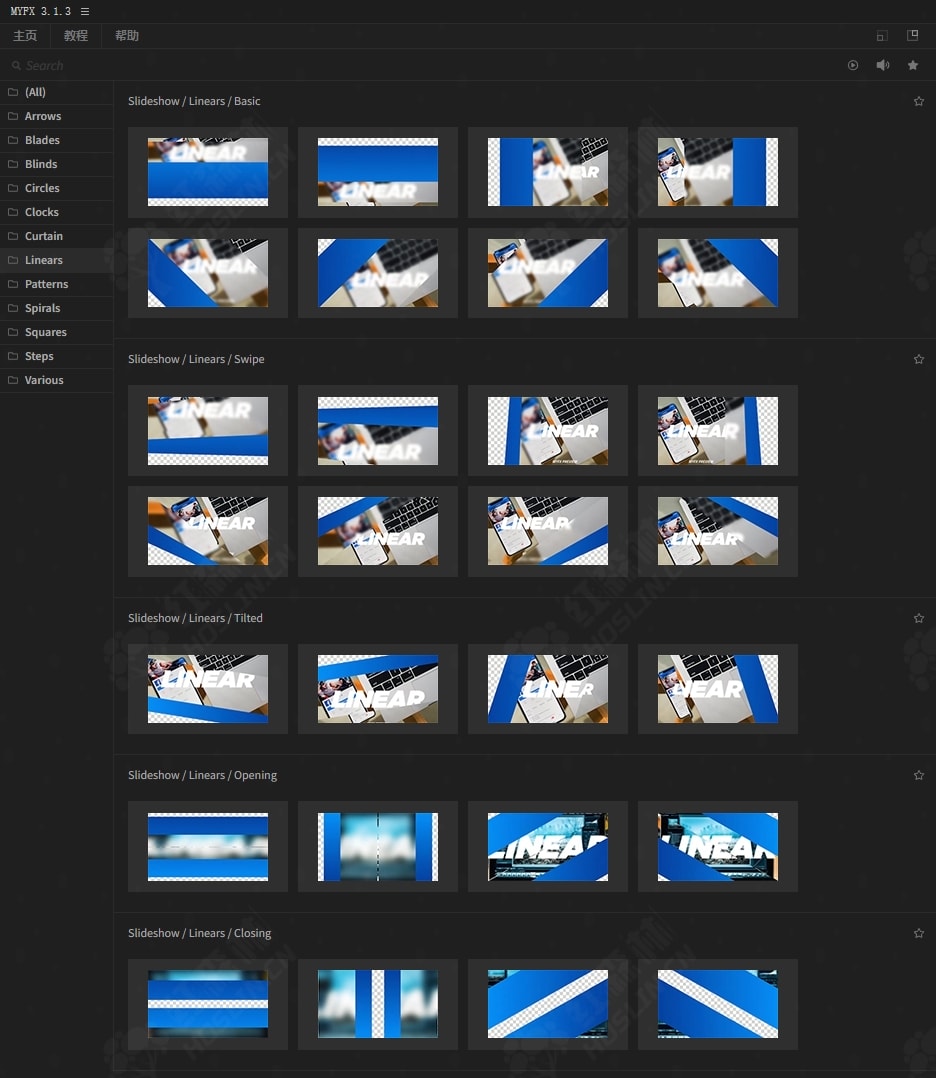Select Swipe preset with thin left vertical stripe
The width and height of the screenshot is (936, 1078).
pos(547,430)
